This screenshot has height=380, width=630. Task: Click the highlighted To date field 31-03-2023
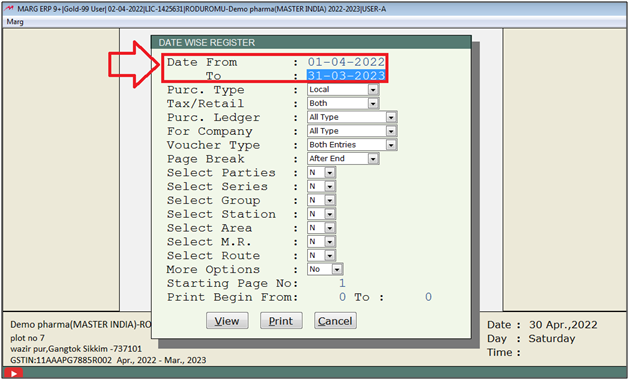pos(346,75)
